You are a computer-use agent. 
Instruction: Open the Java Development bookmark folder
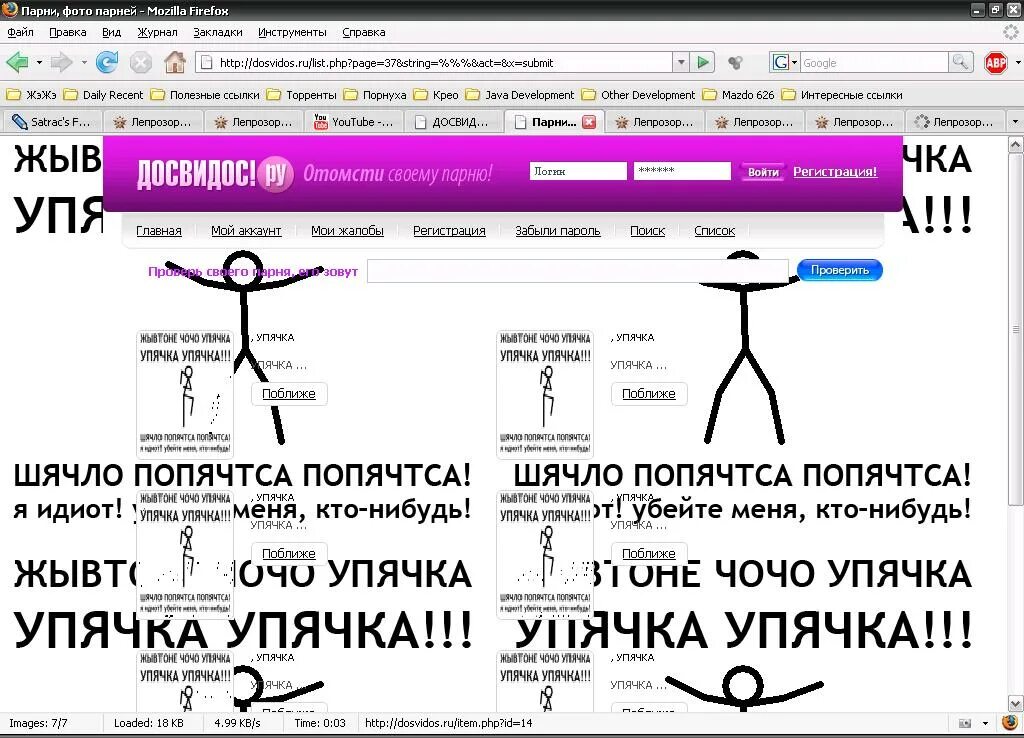520,95
